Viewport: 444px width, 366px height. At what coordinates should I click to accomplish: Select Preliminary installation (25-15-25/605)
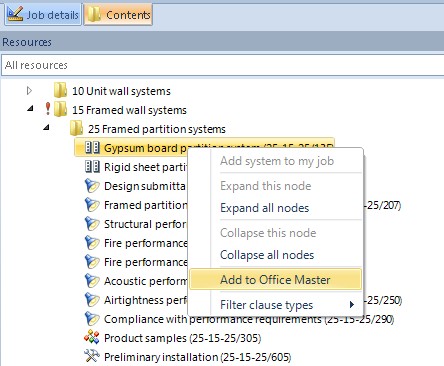coord(197,357)
